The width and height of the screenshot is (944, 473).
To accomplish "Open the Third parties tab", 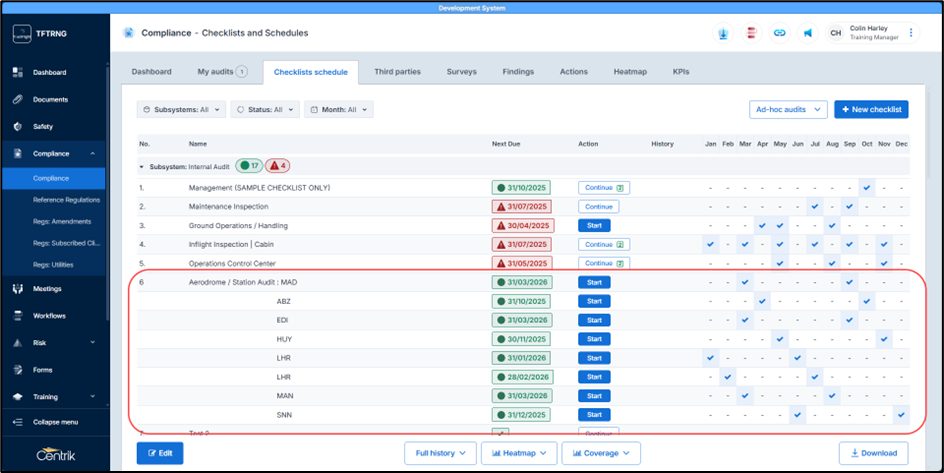I will coord(397,72).
